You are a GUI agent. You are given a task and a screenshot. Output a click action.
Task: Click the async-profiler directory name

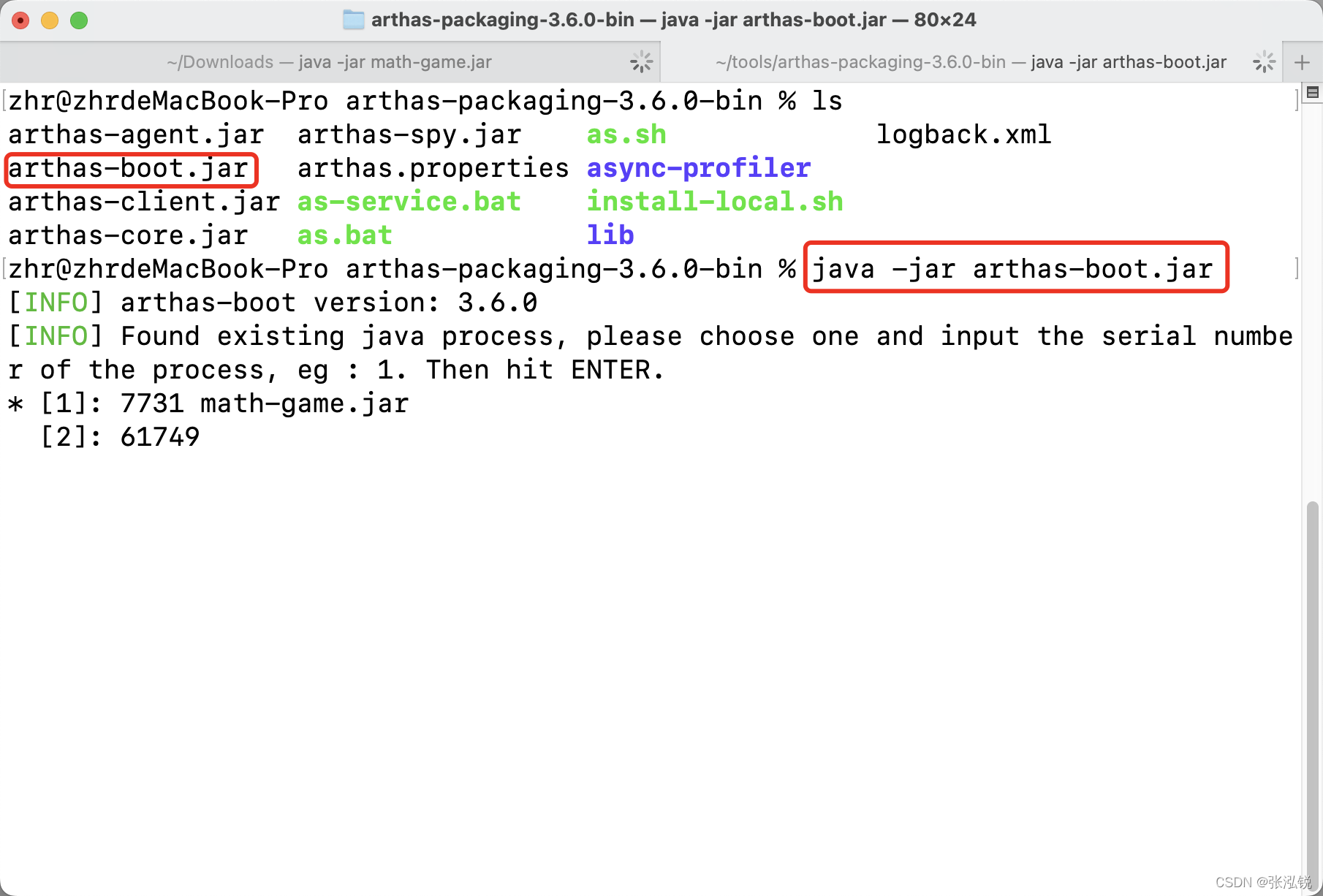[x=699, y=169]
